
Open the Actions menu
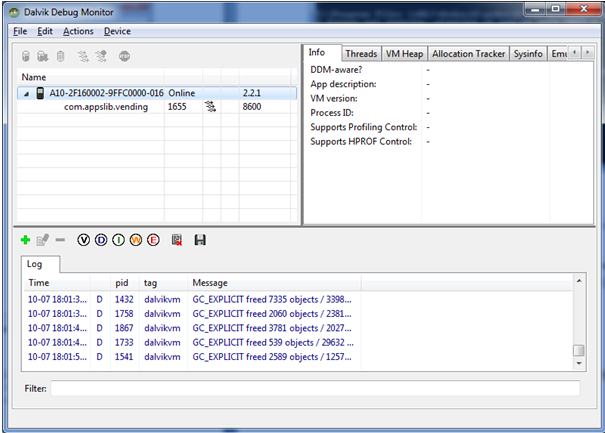point(78,31)
